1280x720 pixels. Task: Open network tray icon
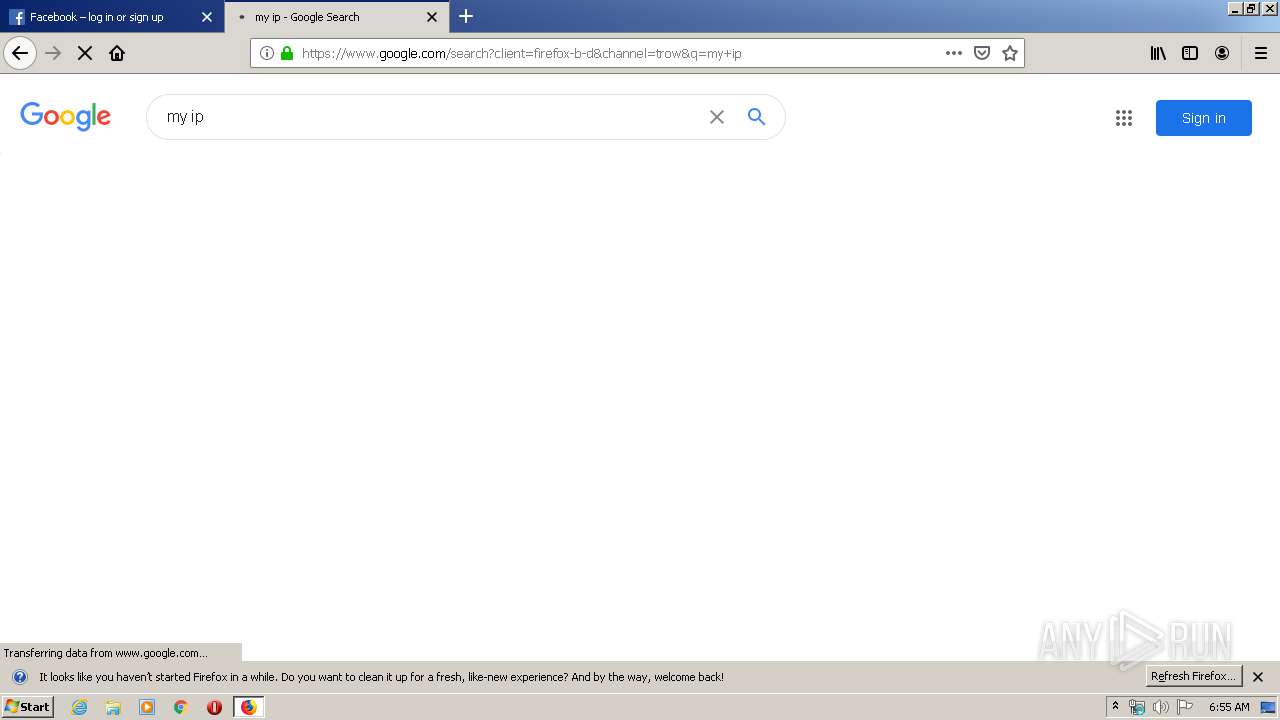click(x=1137, y=707)
